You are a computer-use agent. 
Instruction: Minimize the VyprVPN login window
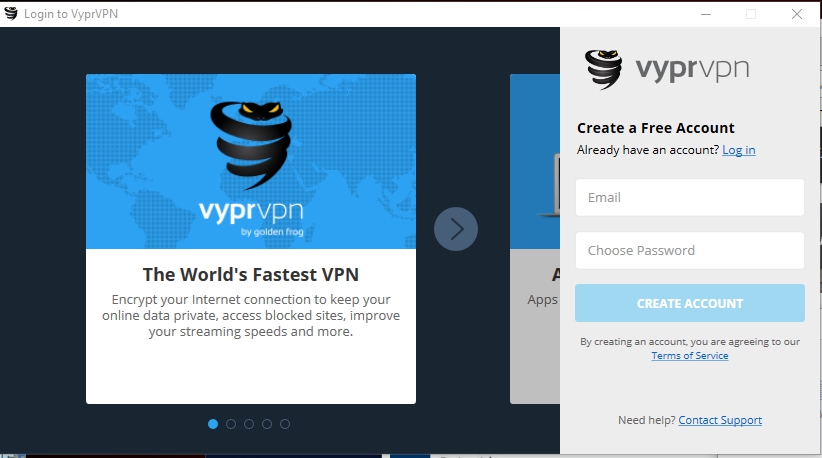(706, 14)
